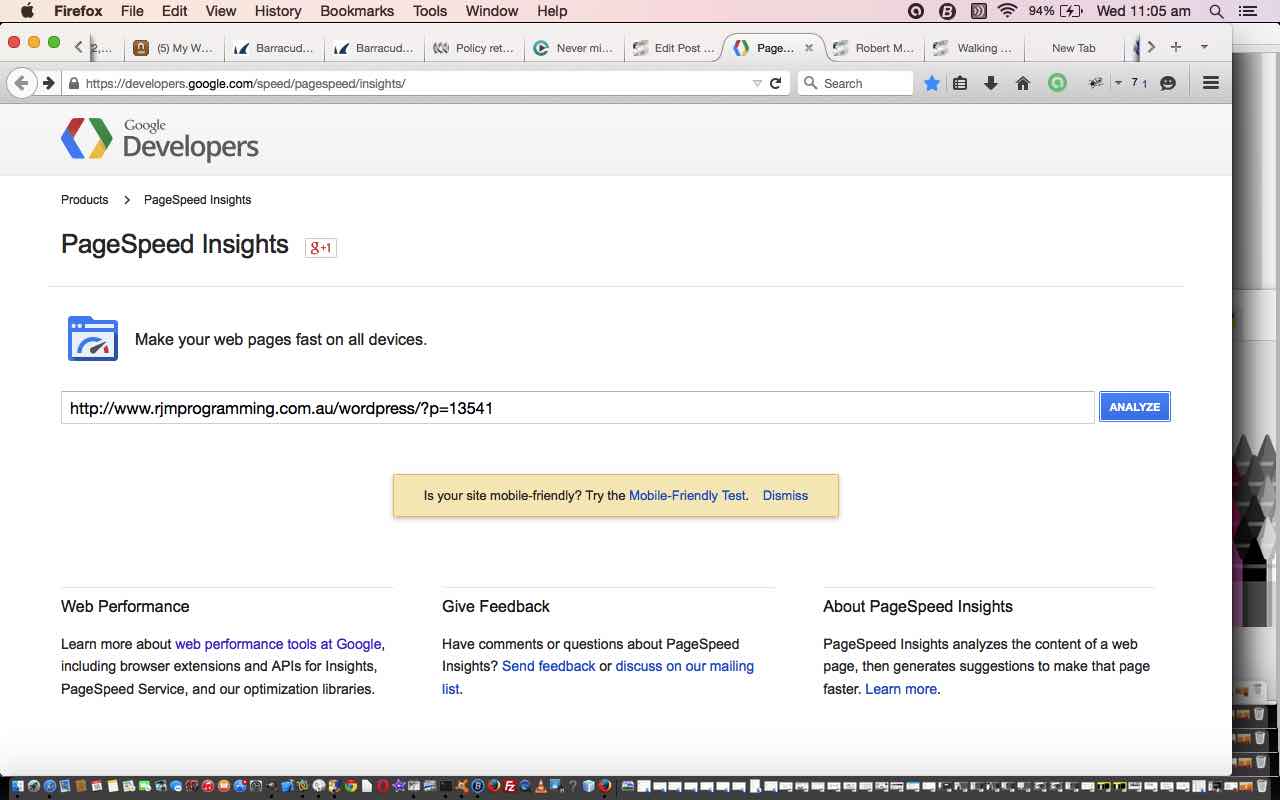Open the Bookmarks menu

click(357, 11)
